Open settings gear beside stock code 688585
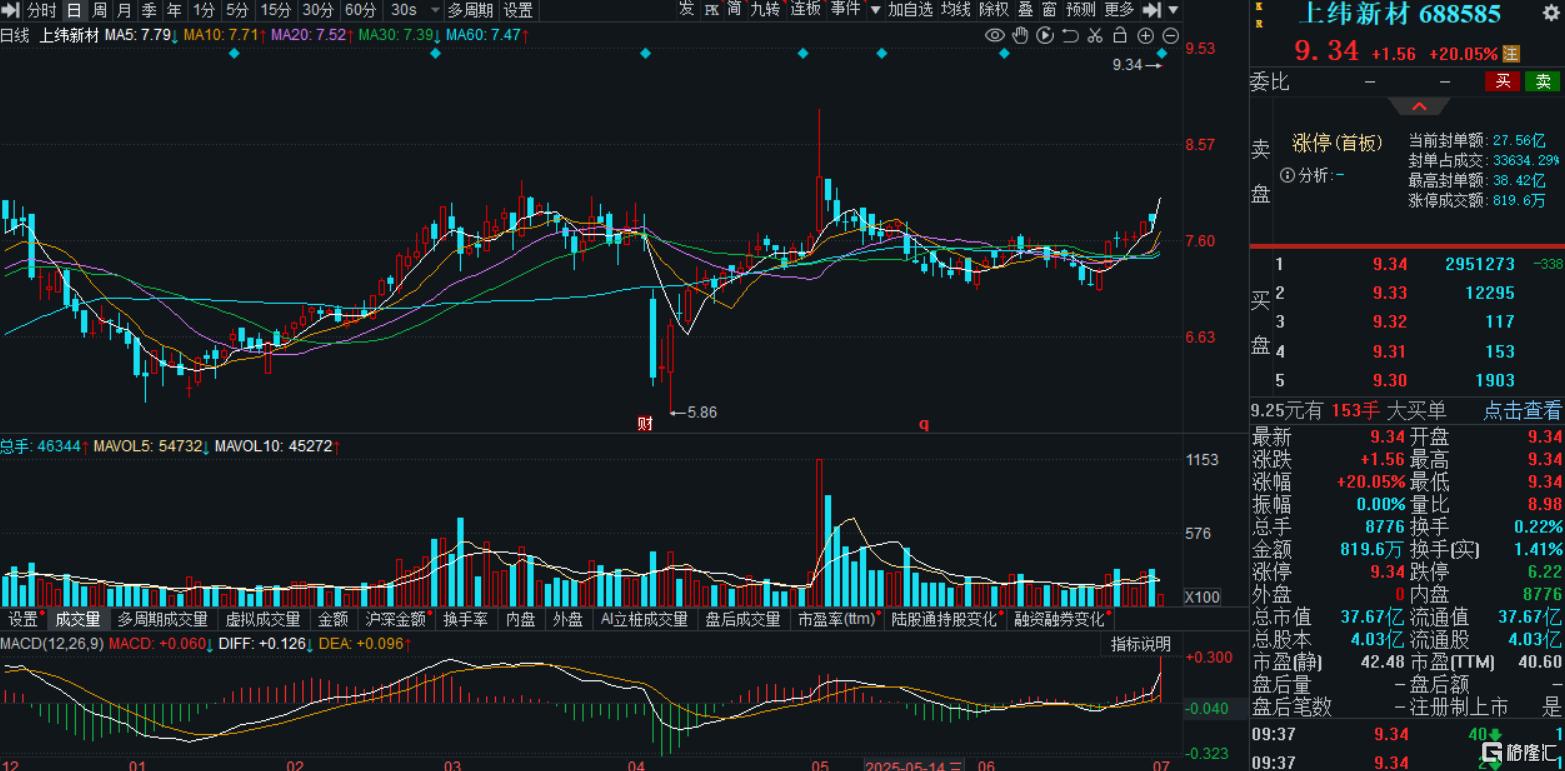The width and height of the screenshot is (1565, 771). [1550, 13]
